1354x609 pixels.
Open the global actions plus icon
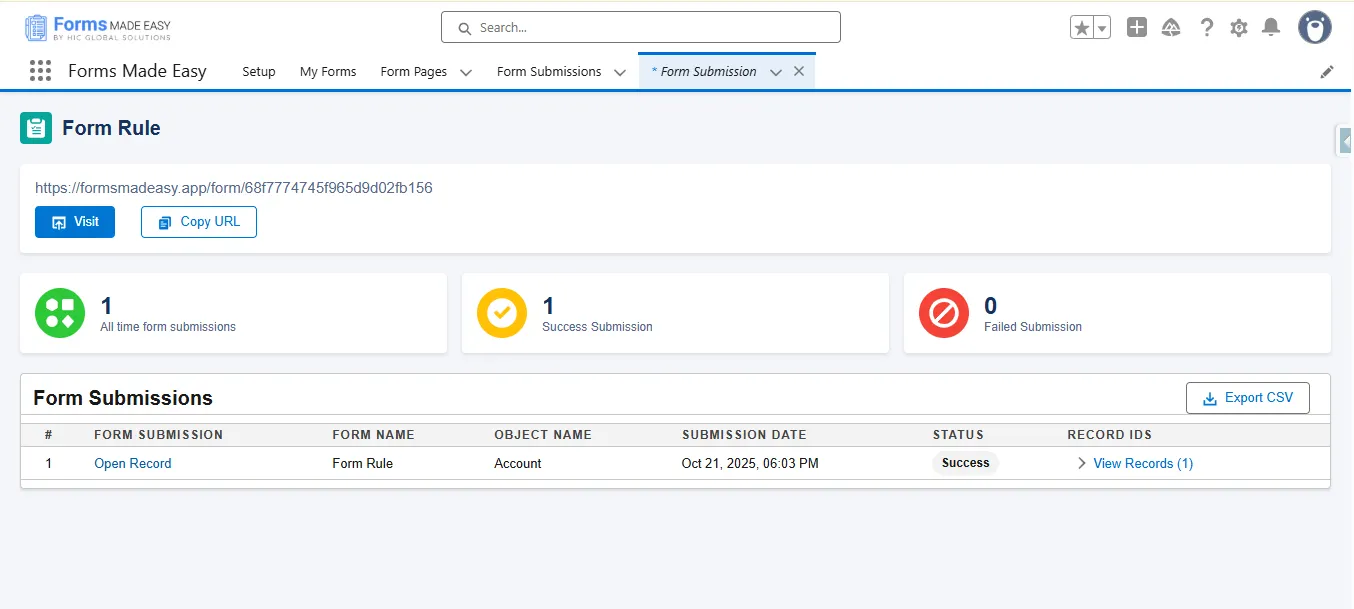[x=1136, y=28]
